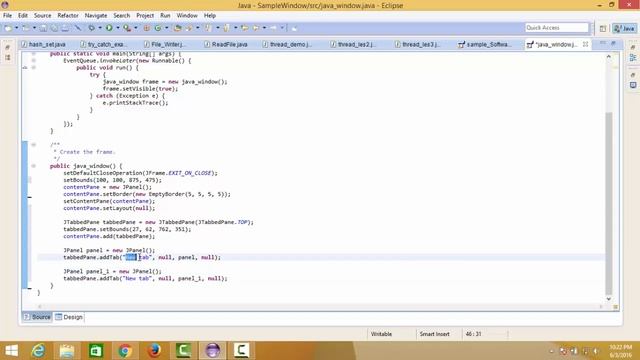The height and width of the screenshot is (360, 640).
Task: Switch to the thread_les3 editor tab
Action: pyautogui.click(x=418, y=44)
